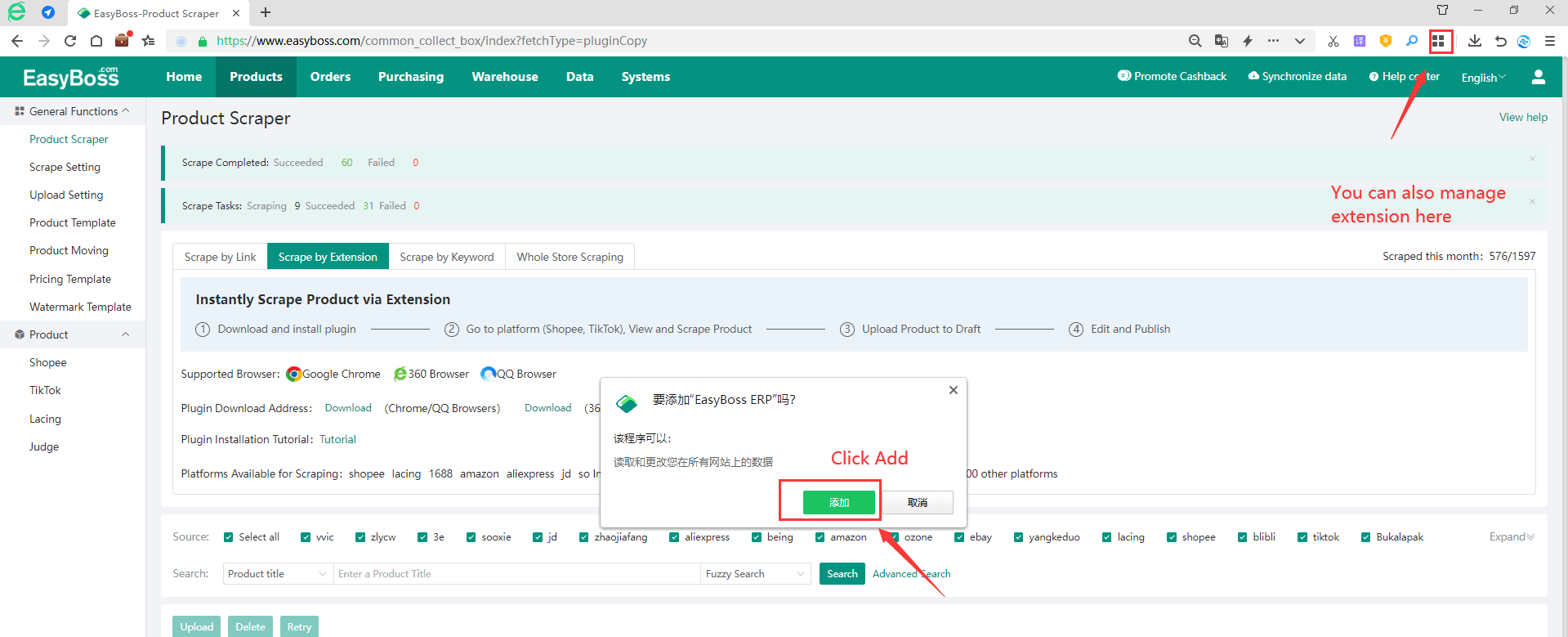
Task: Open the Product title dropdown
Action: click(278, 574)
